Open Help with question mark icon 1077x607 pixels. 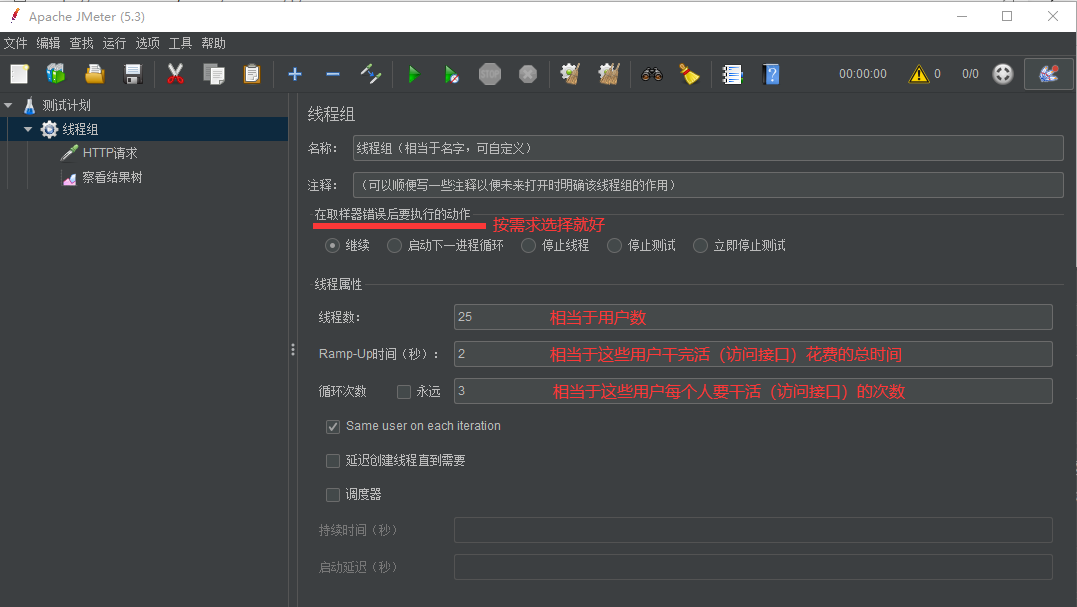pos(771,74)
